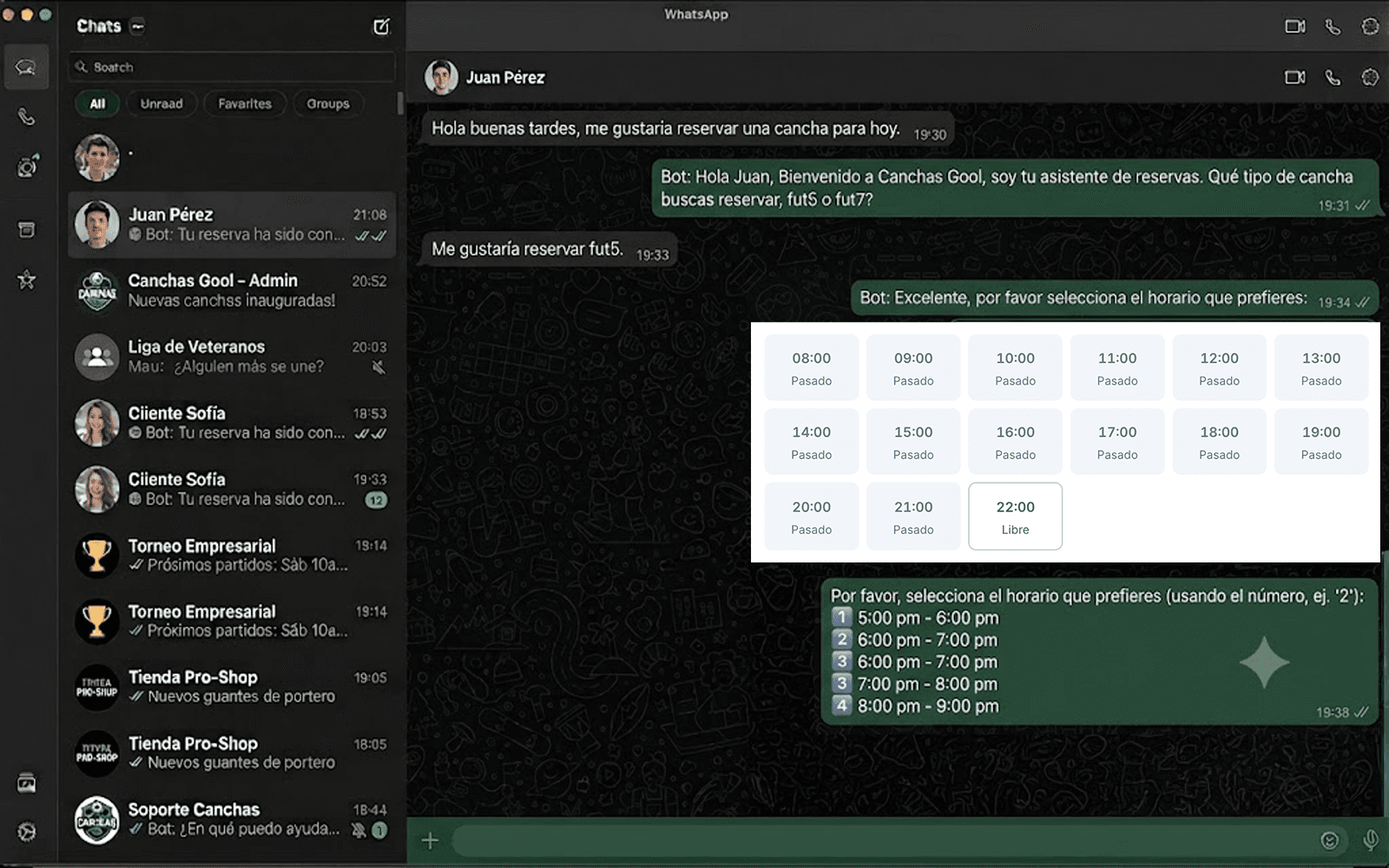The image size is (1389, 868).
Task: Select the Favorites filter tab
Action: pyautogui.click(x=245, y=103)
